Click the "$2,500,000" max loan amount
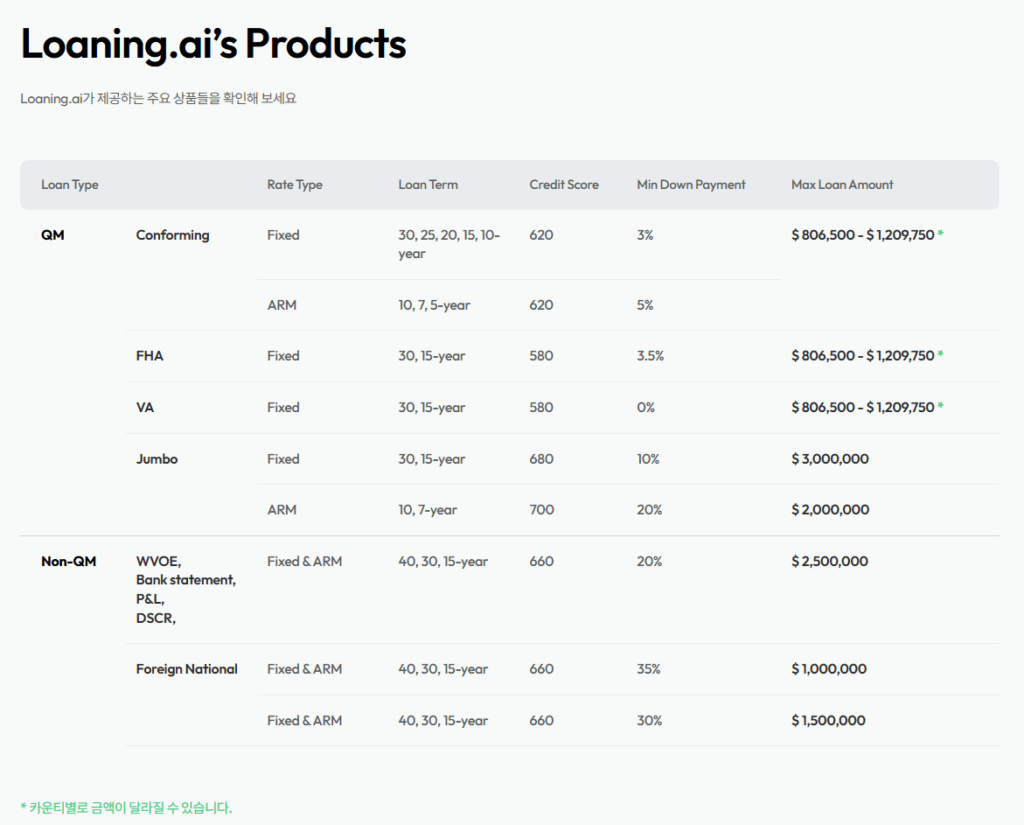 tap(830, 562)
